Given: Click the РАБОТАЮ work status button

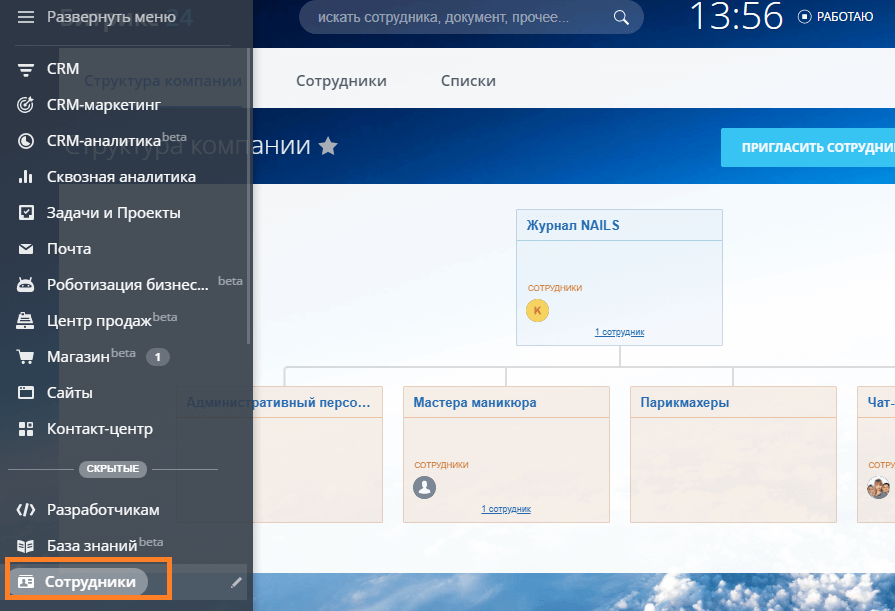Looking at the screenshot, I should pyautogui.click(x=835, y=17).
